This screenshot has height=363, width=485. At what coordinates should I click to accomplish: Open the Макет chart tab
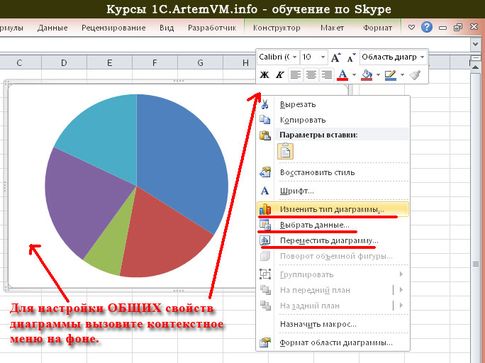pos(332,28)
